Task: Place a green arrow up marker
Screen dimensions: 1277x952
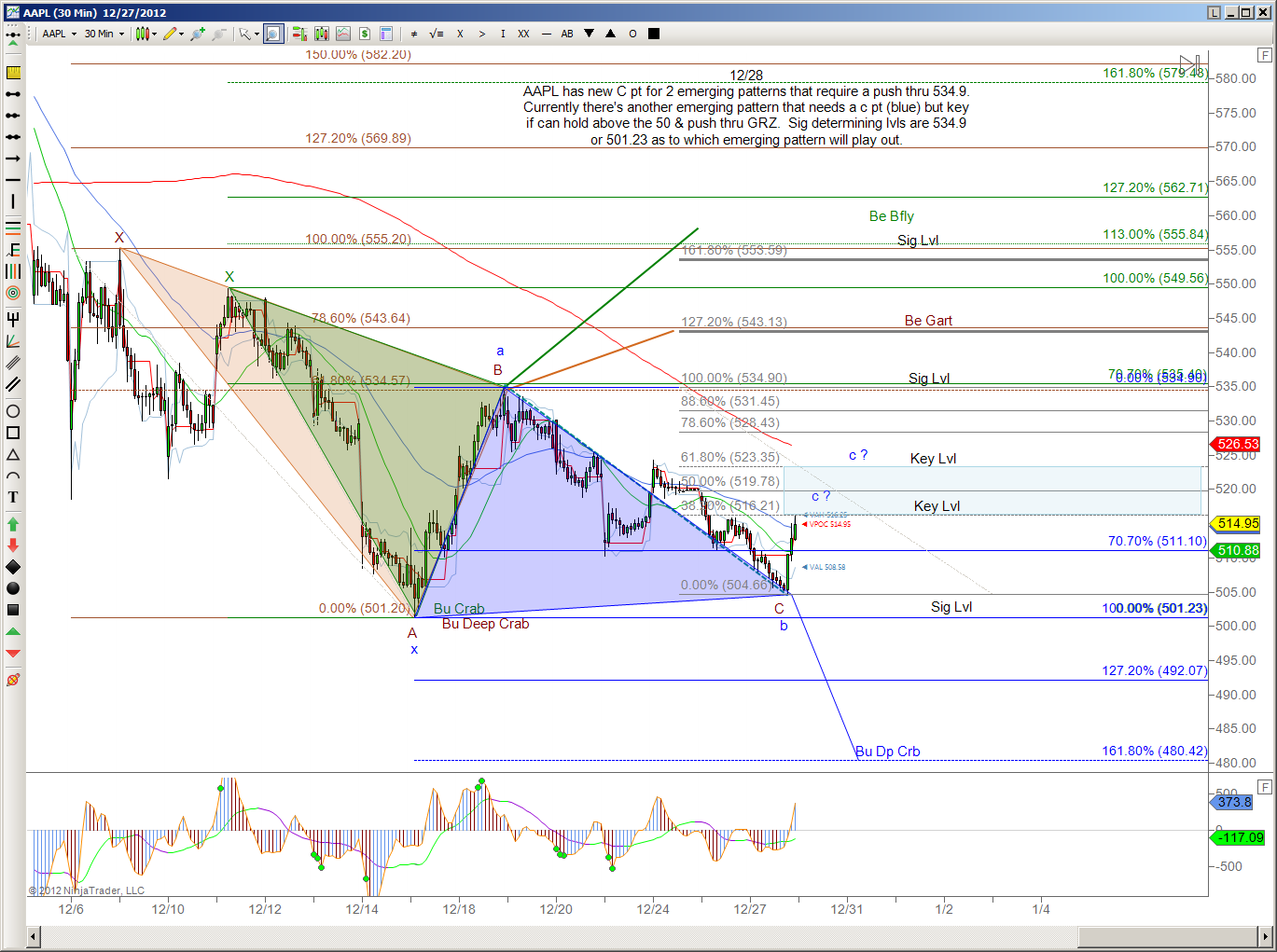Action: [13, 524]
